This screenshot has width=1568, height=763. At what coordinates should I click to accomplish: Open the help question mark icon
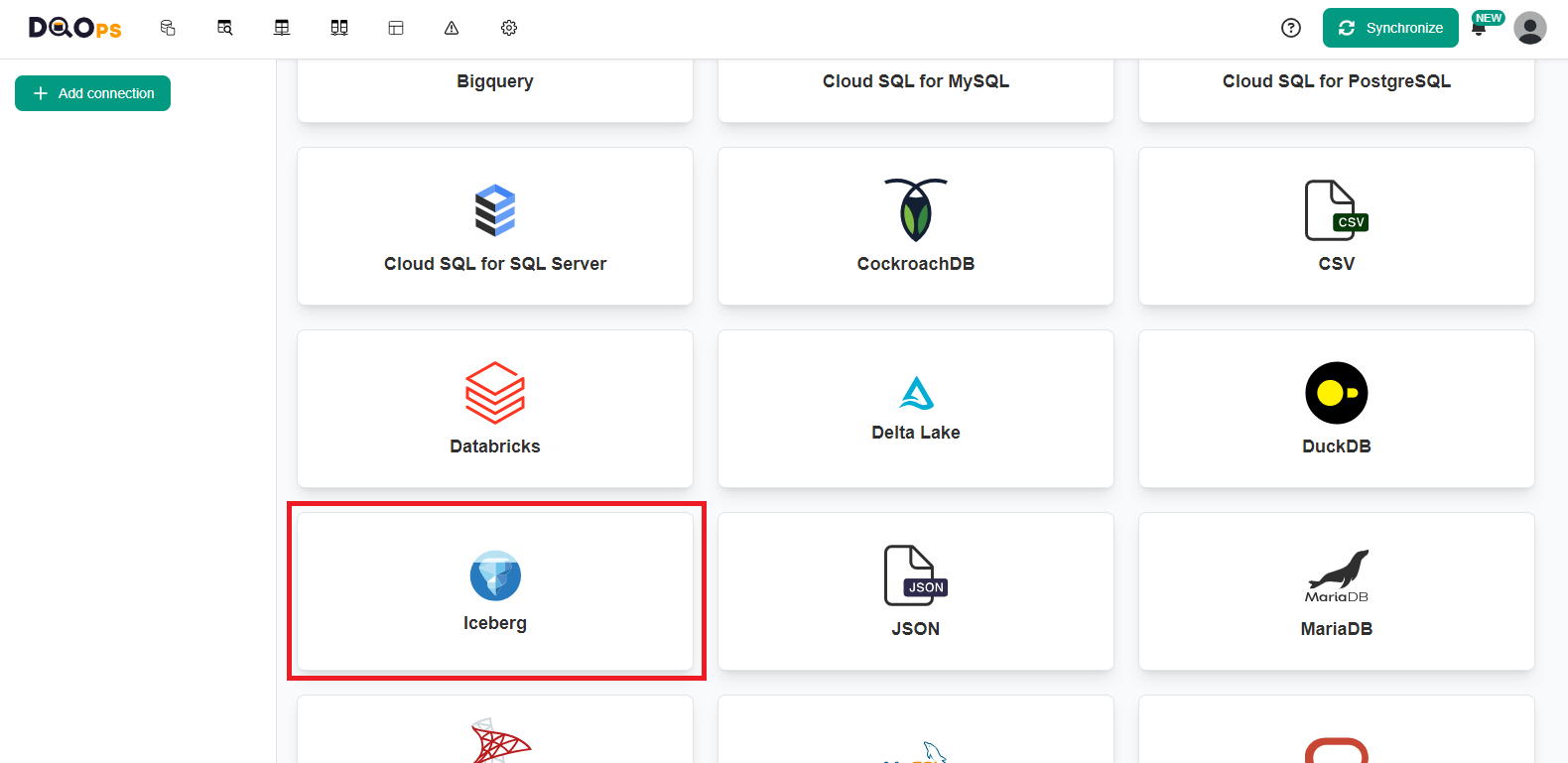(1291, 28)
